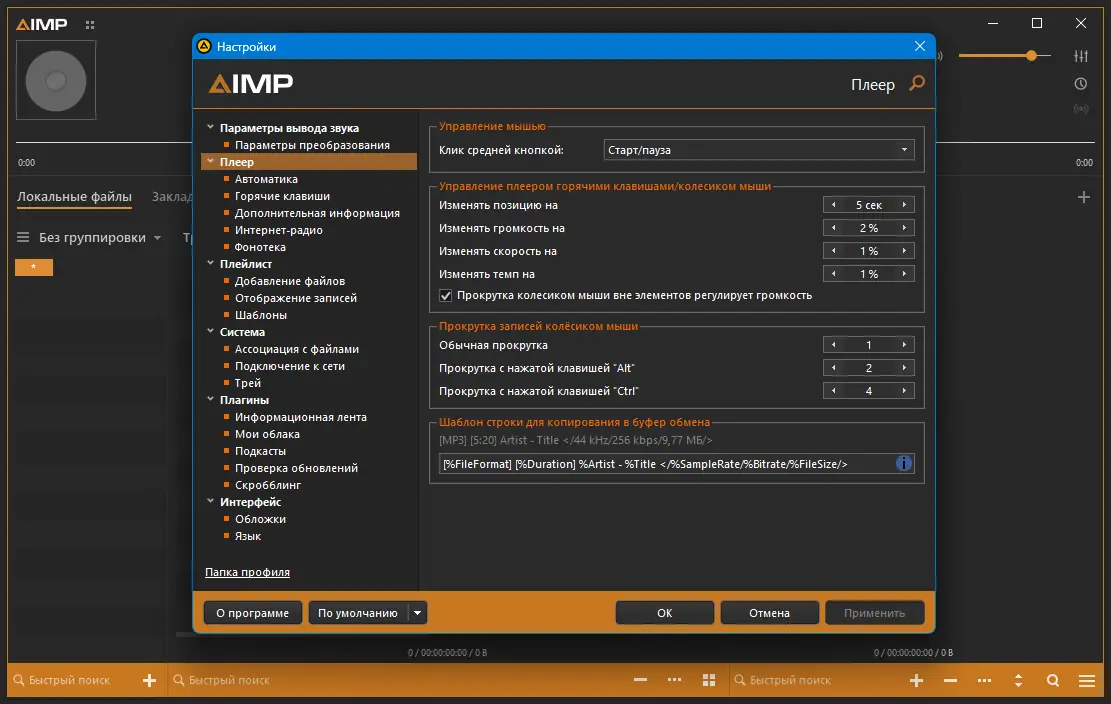Increase Изменять позицию на value
This screenshot has height=704, width=1111.
click(x=904, y=205)
